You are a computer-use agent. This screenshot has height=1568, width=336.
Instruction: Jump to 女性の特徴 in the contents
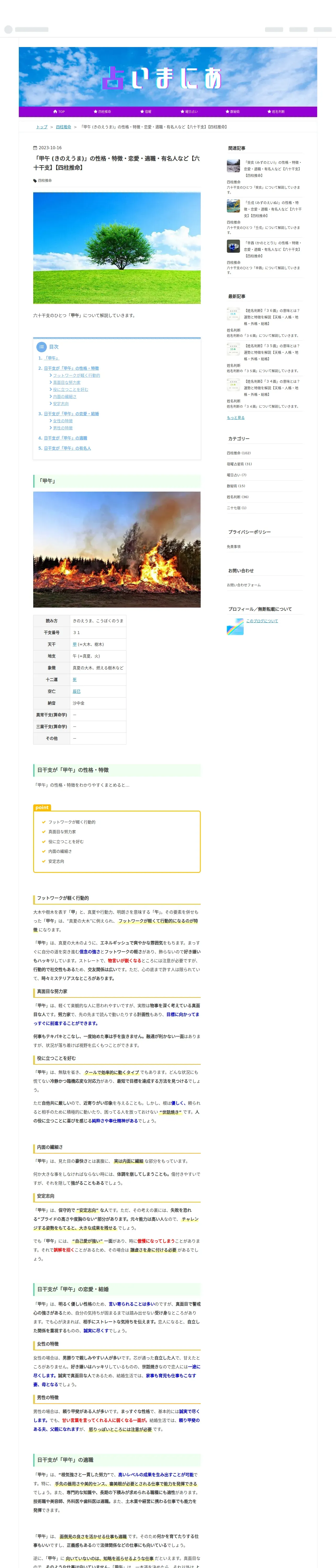63,420
